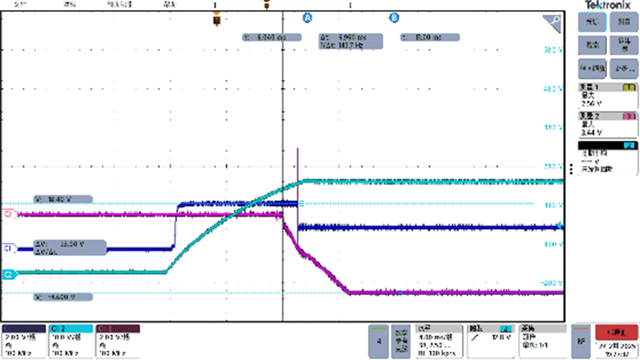The width and height of the screenshot is (640, 360).
Task: Select the blue C1 channel handle
Action: pyautogui.click(x=9, y=248)
